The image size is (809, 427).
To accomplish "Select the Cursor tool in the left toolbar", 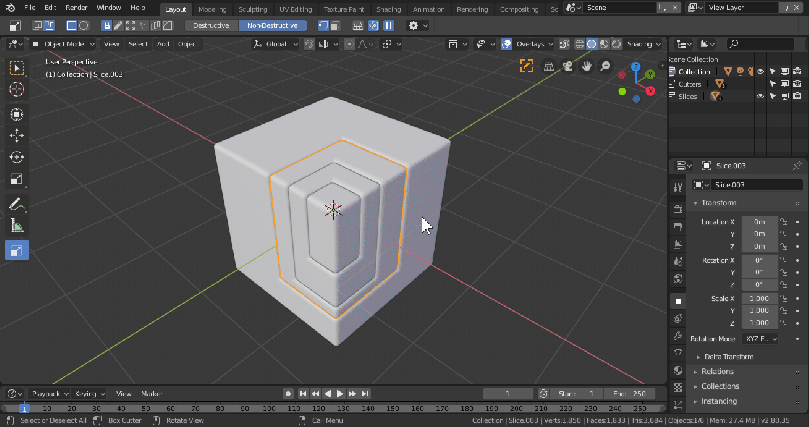I will 17,90.
